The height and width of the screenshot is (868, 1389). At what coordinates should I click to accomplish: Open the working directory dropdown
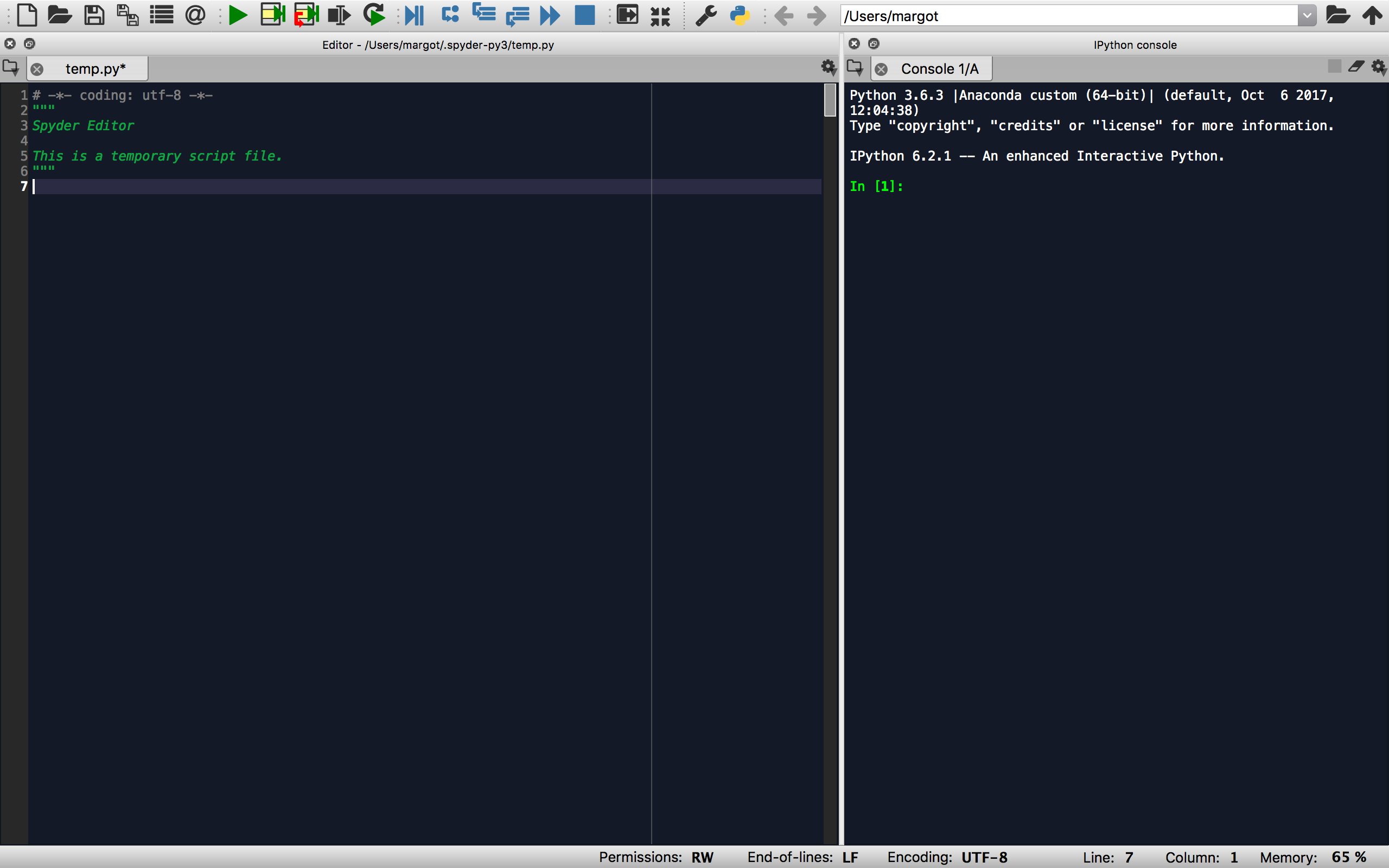pyautogui.click(x=1308, y=16)
